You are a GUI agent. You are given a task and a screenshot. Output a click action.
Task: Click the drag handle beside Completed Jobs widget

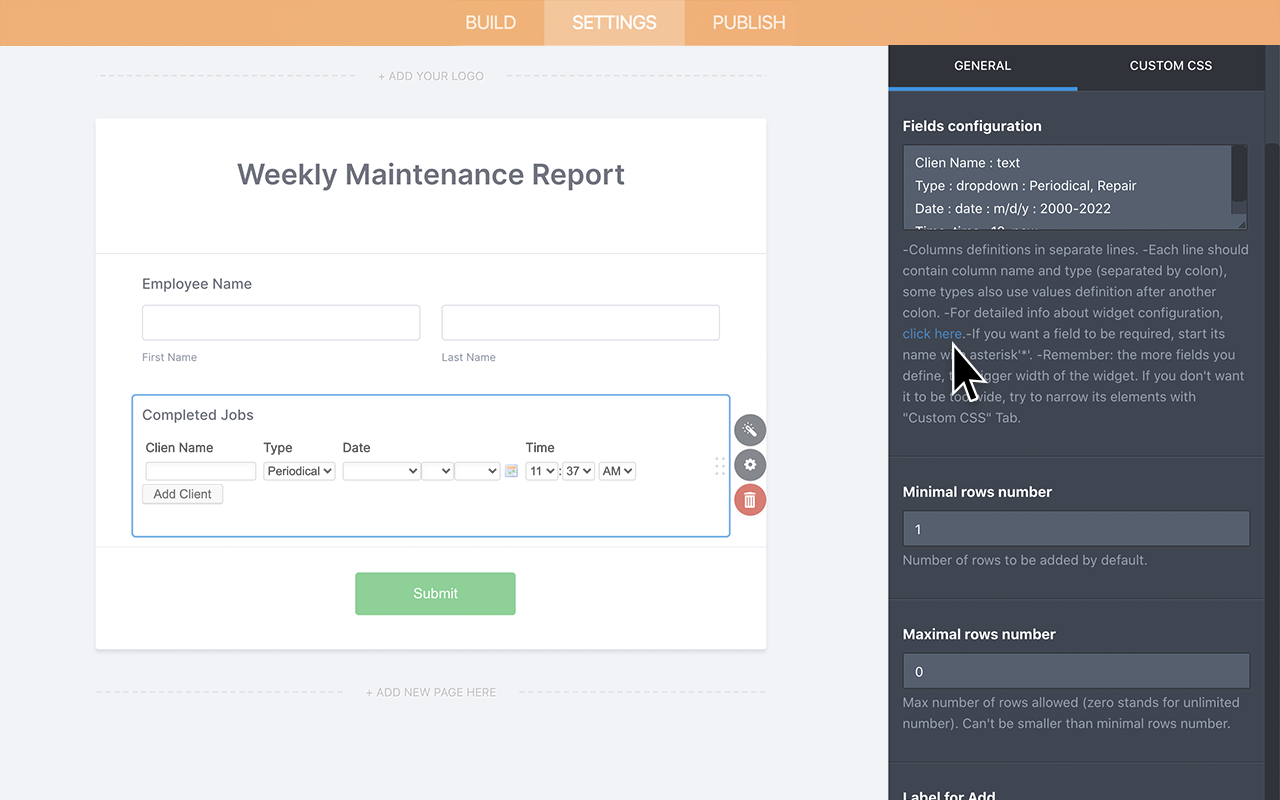point(719,466)
